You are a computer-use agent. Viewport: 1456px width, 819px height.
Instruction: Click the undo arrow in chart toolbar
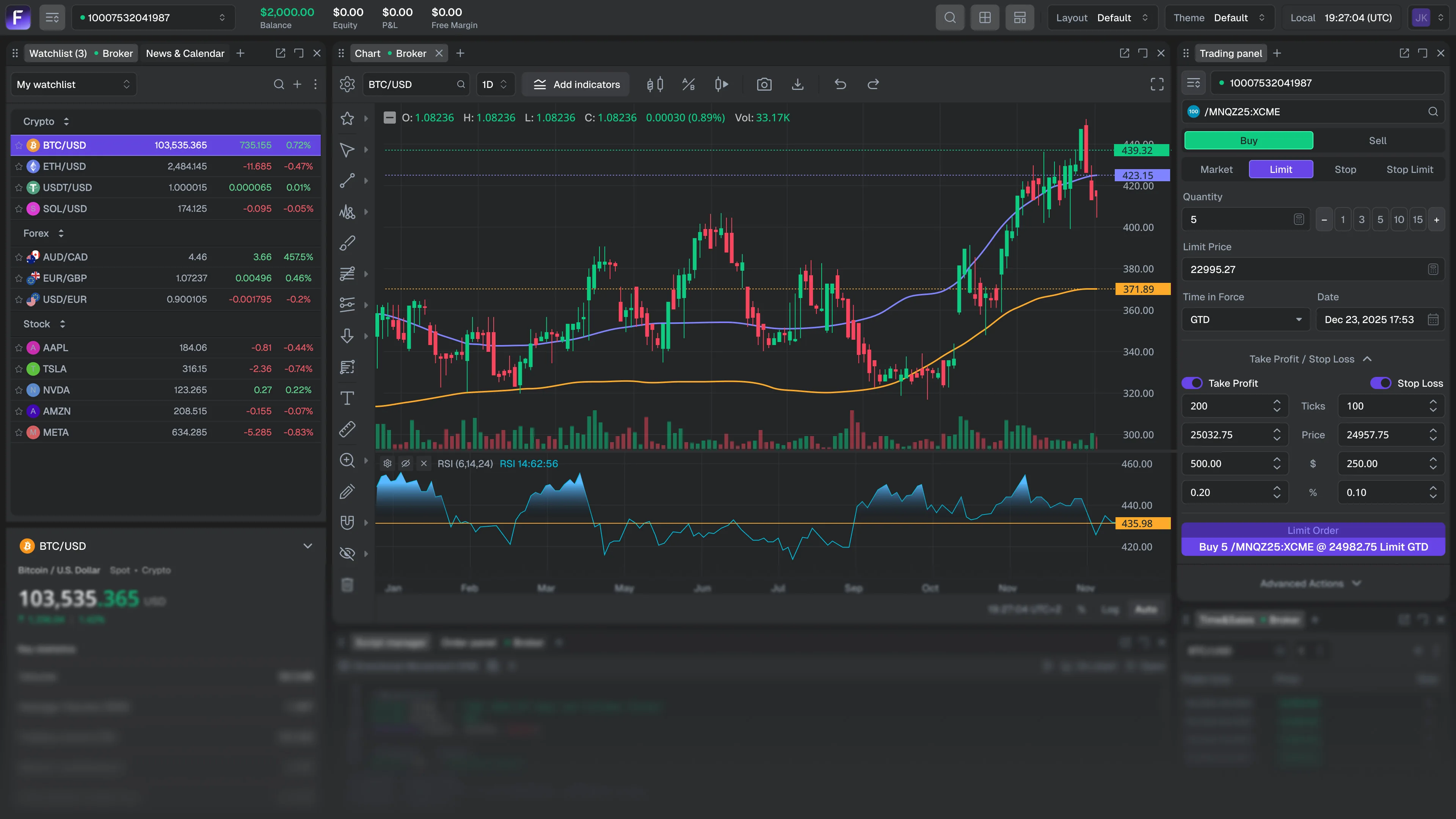click(x=840, y=84)
